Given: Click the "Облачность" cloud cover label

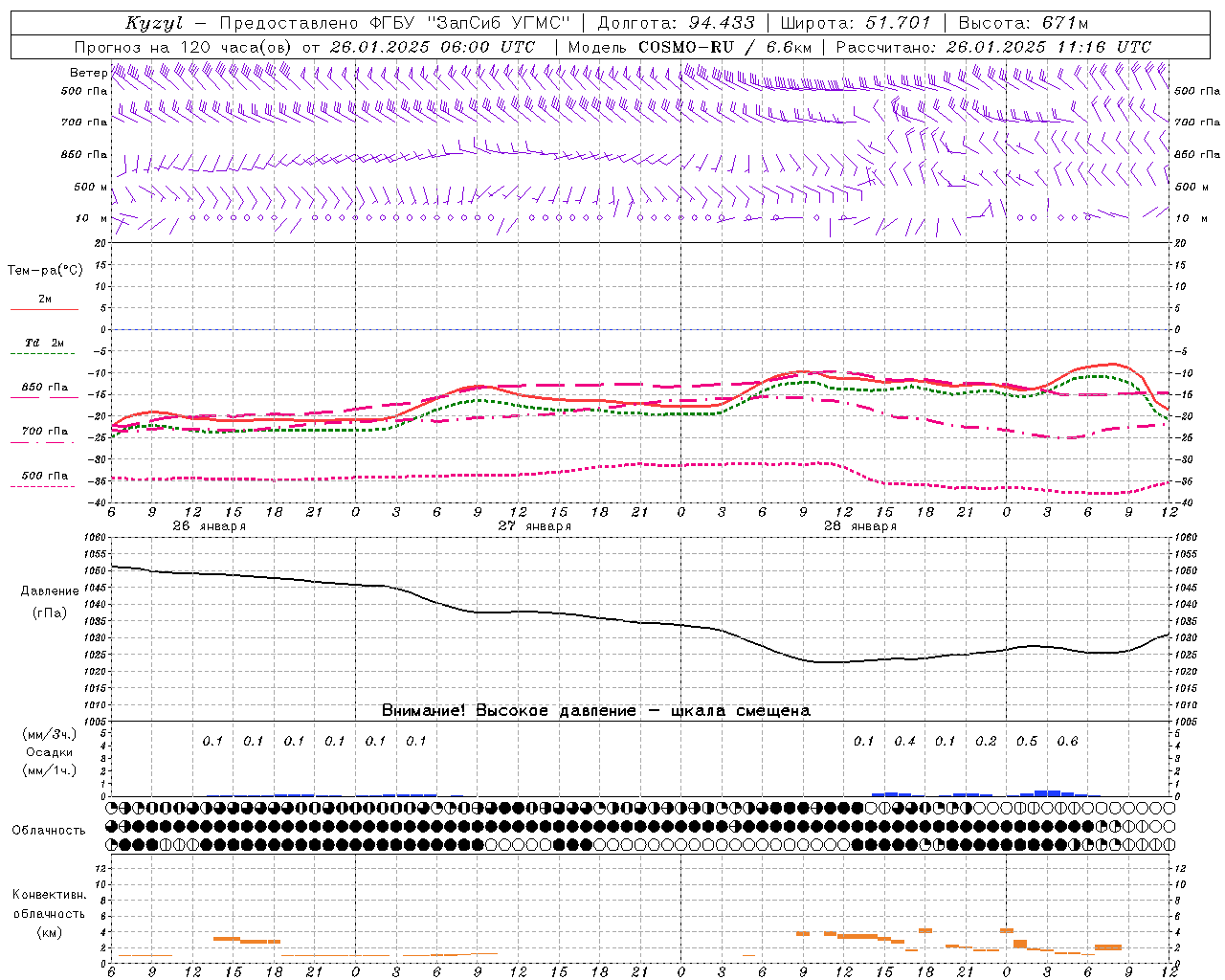Looking at the screenshot, I should tap(49, 831).
